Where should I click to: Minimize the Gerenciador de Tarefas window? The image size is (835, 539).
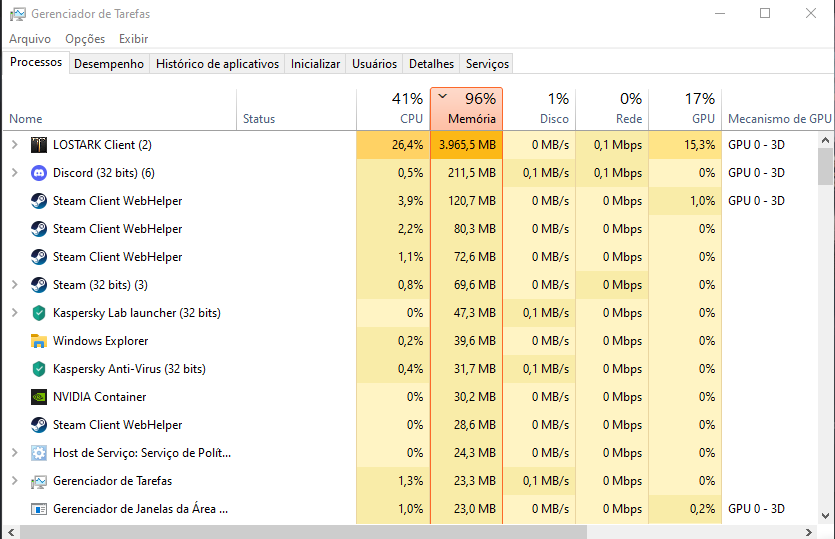720,13
